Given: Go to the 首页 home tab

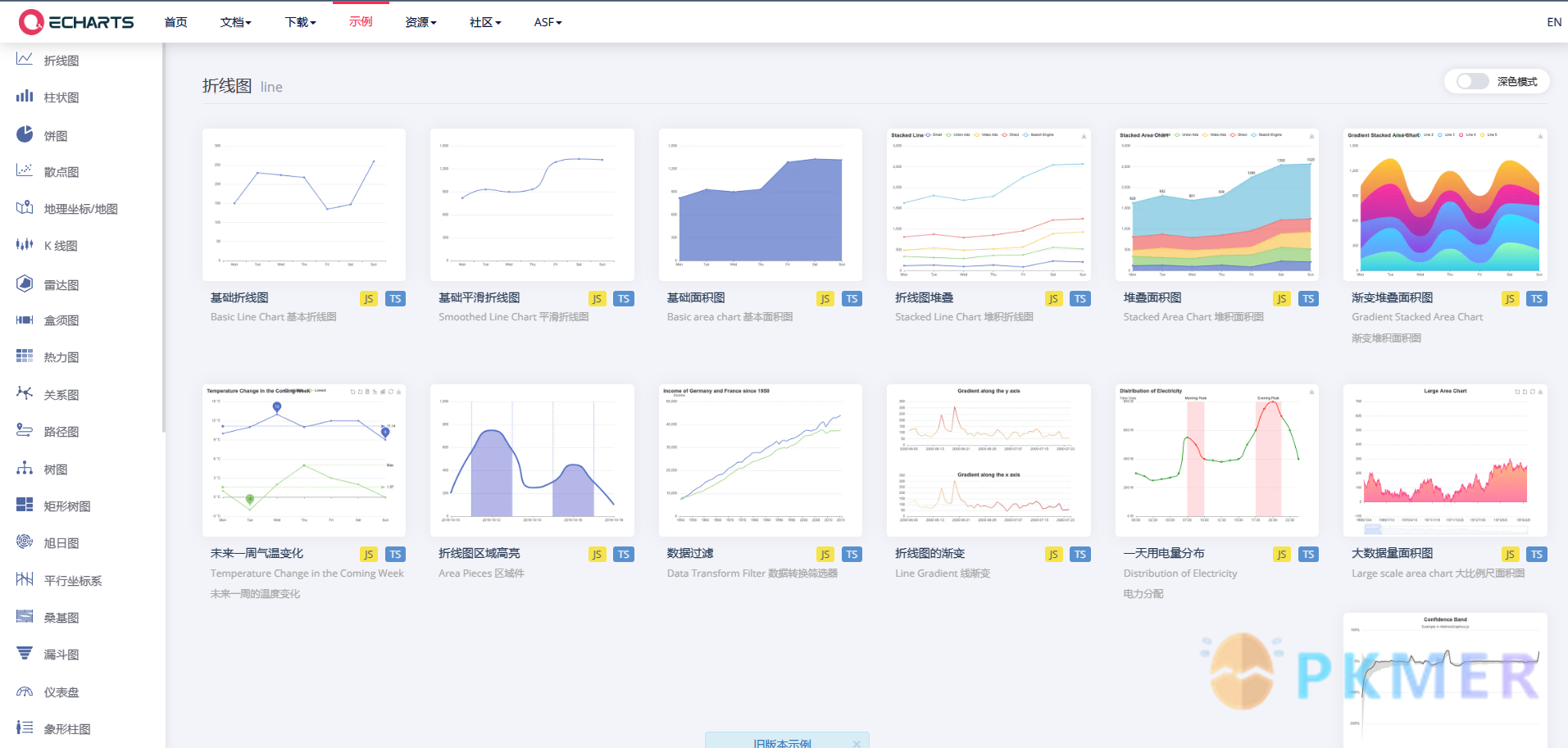Looking at the screenshot, I should pyautogui.click(x=175, y=22).
